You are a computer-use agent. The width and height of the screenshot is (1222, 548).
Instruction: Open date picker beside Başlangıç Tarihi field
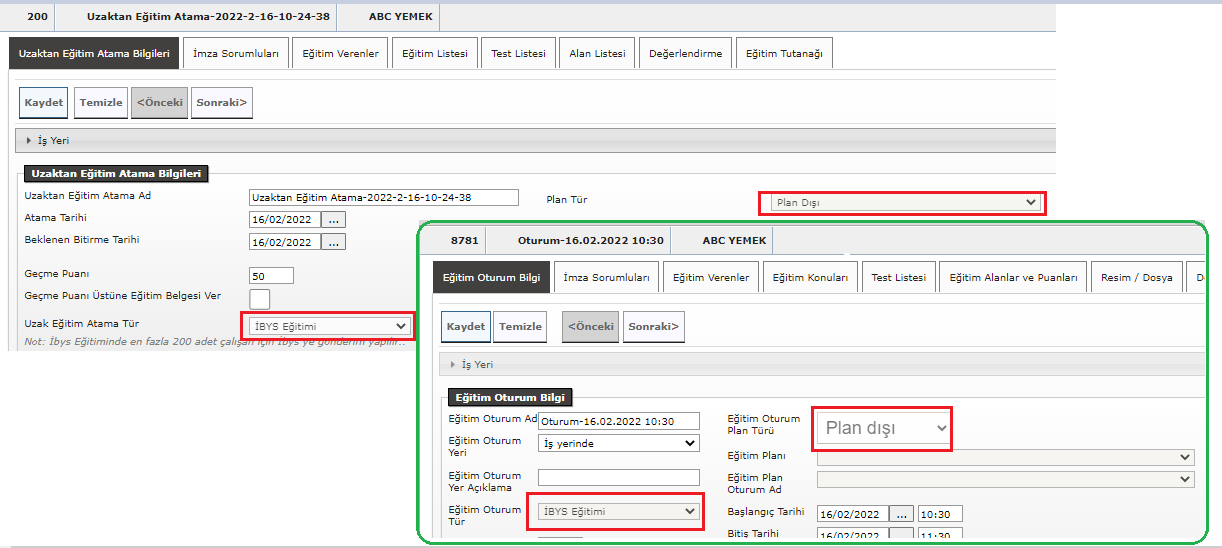click(x=902, y=514)
